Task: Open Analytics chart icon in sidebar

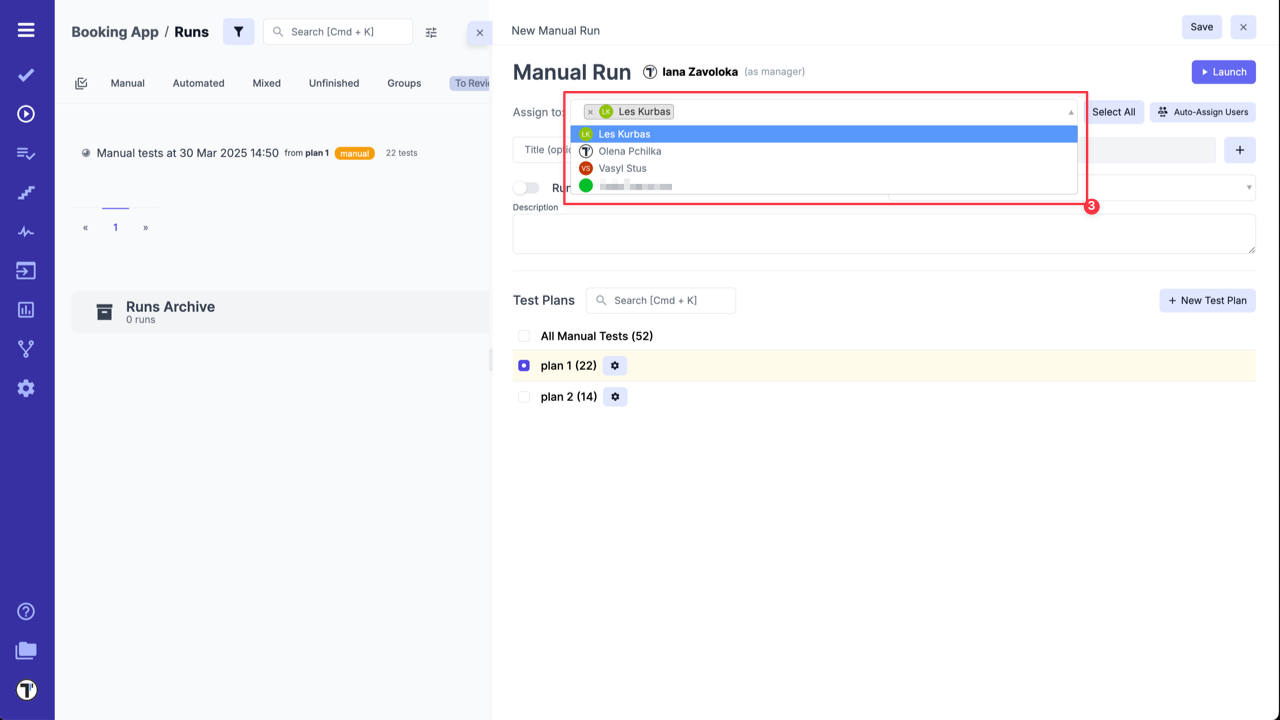Action: (26, 310)
